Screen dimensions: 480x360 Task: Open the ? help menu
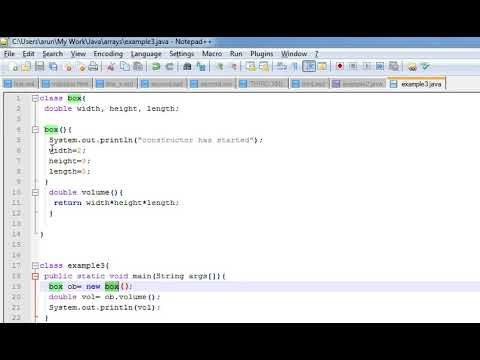point(316,54)
